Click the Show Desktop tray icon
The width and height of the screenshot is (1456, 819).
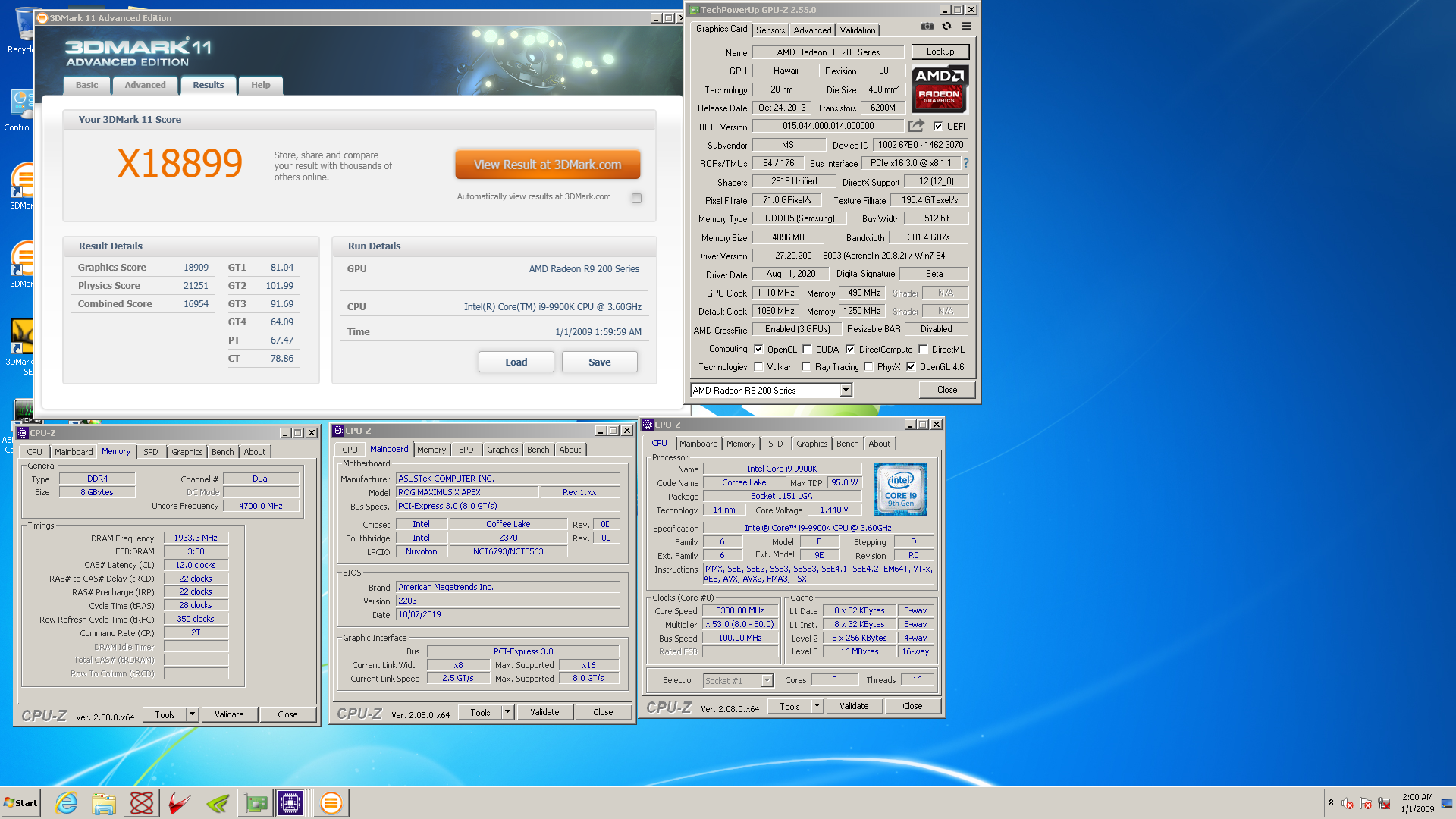[1447, 803]
